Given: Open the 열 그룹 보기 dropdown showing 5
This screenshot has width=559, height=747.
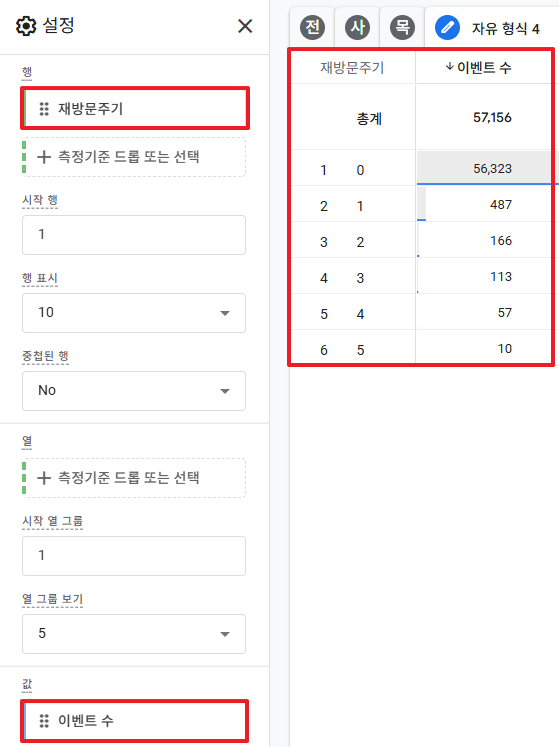Looking at the screenshot, I should click(134, 634).
